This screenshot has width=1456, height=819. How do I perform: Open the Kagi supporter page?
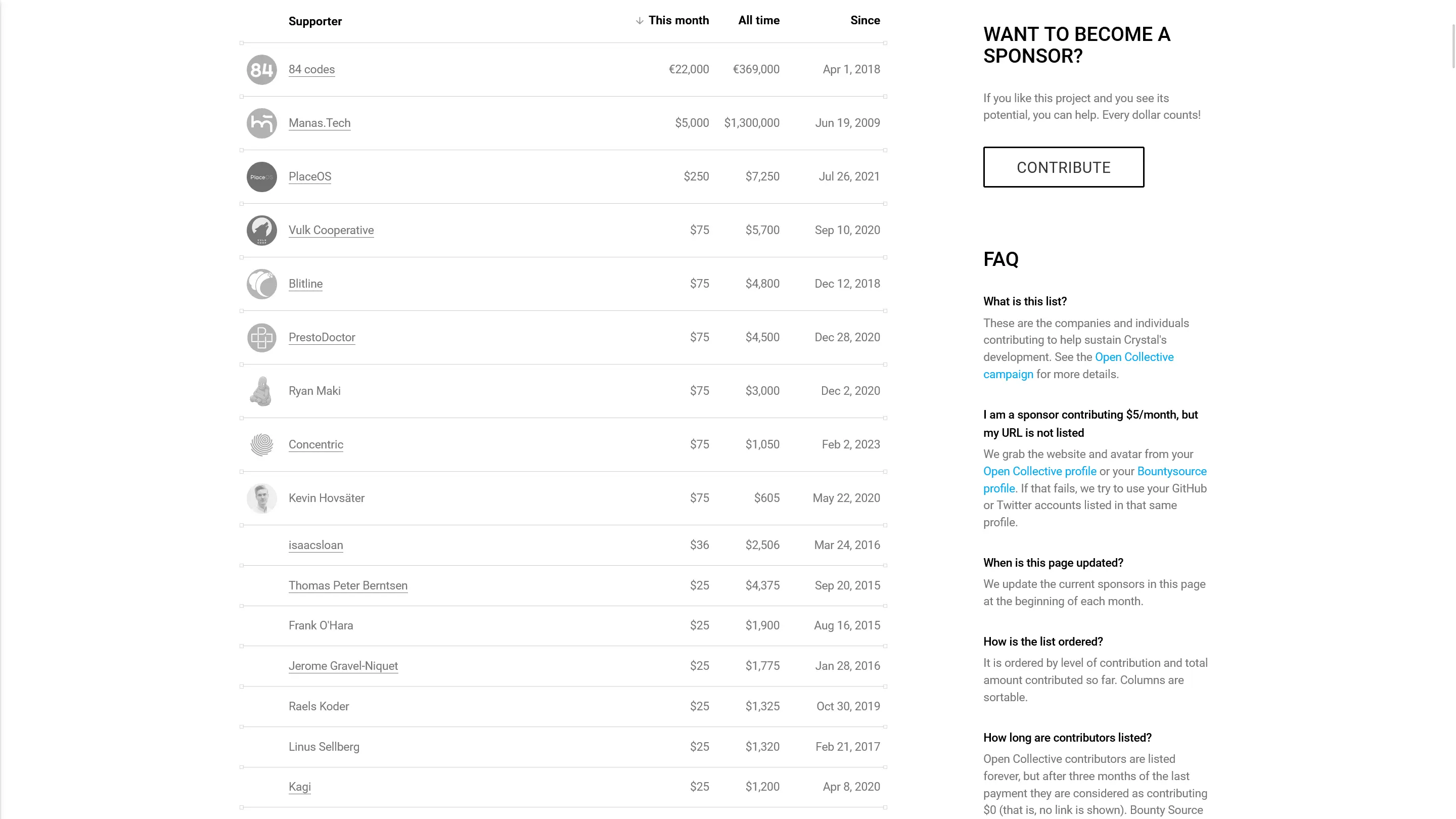(299, 787)
